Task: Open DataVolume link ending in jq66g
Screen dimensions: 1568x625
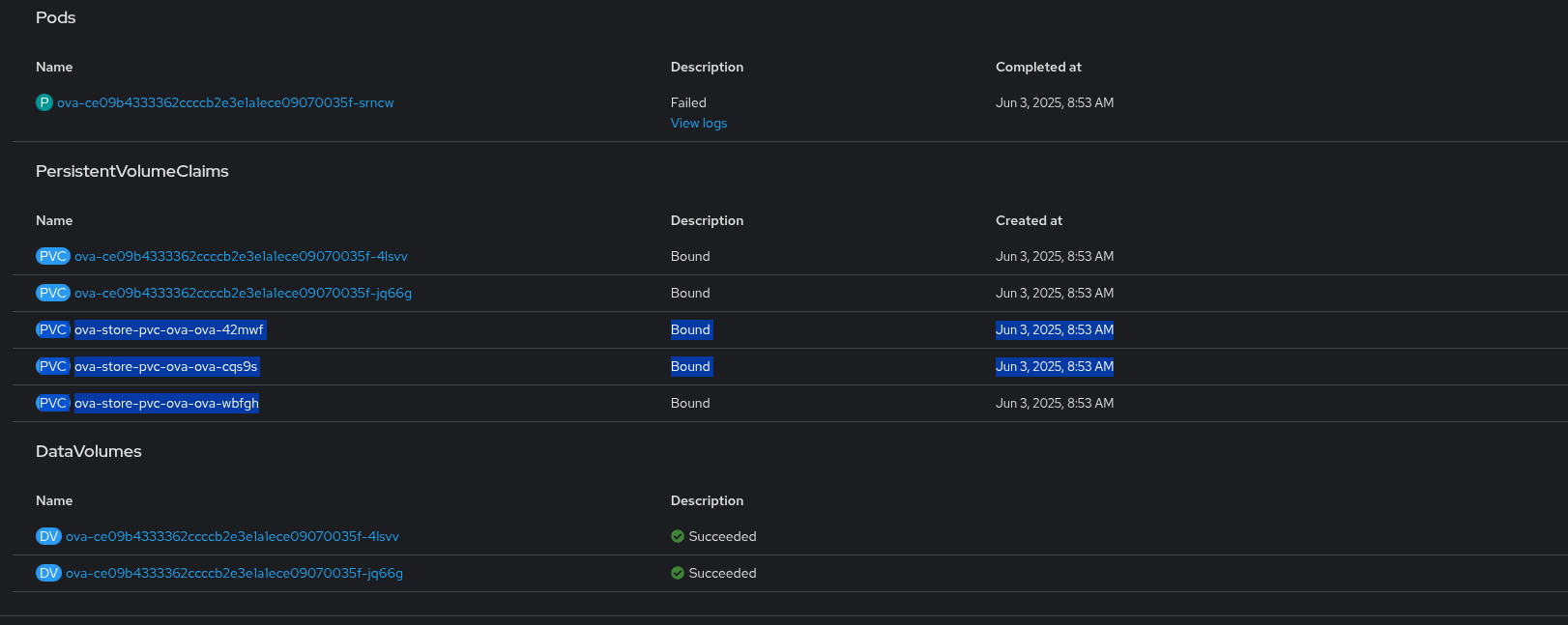Action: tap(234, 573)
